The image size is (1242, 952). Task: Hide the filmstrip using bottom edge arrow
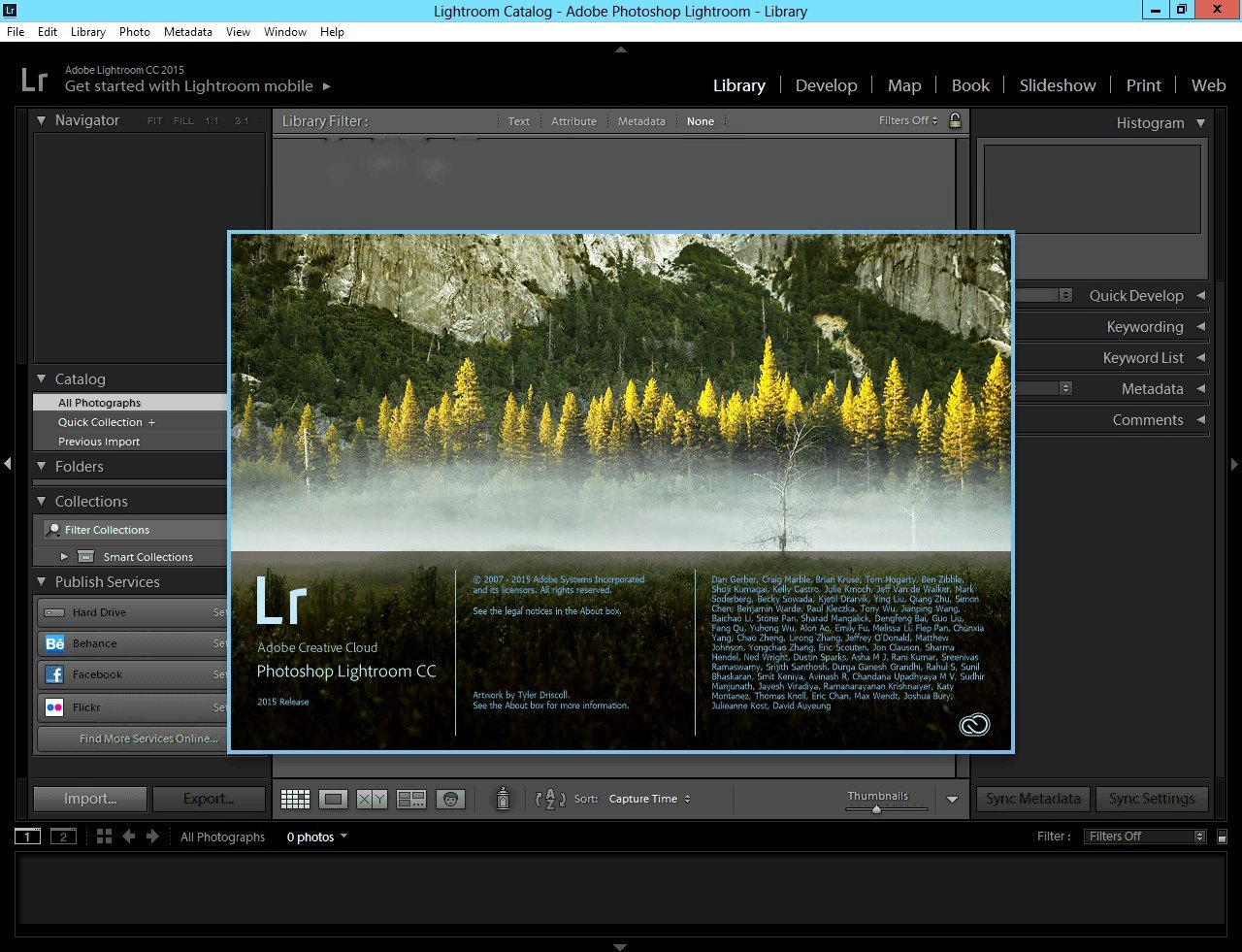[x=621, y=946]
